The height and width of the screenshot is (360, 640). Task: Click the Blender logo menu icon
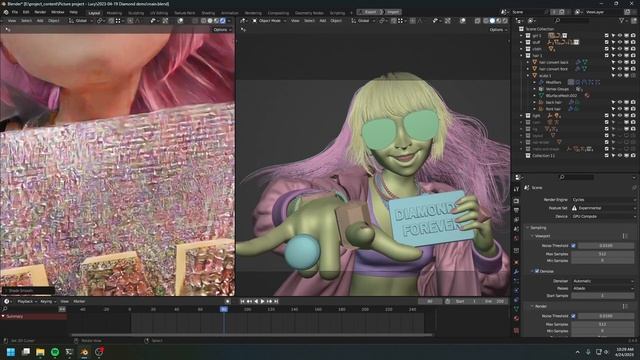(6, 12)
